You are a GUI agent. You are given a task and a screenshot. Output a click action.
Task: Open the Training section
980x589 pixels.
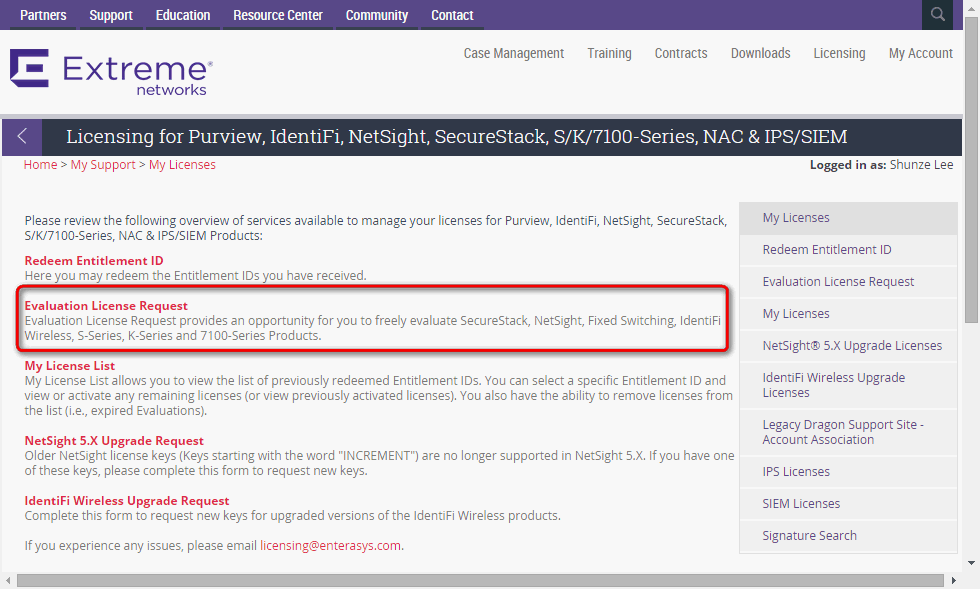pyautogui.click(x=609, y=53)
